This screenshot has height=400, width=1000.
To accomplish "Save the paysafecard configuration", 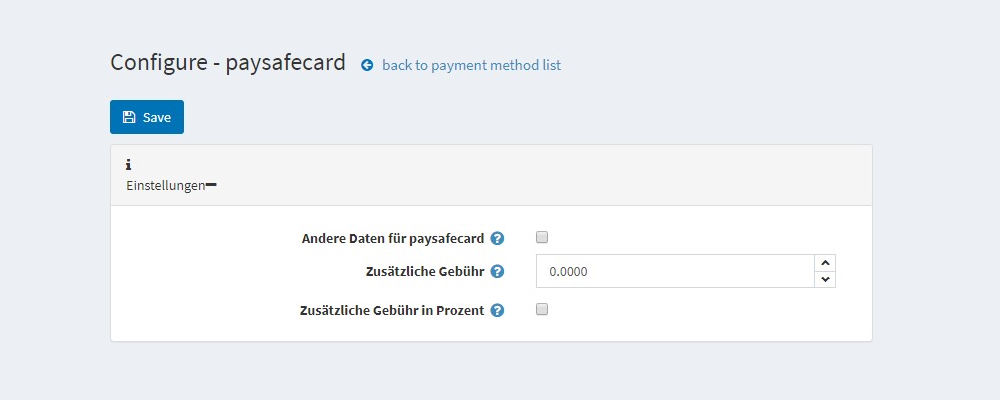I will [x=147, y=117].
